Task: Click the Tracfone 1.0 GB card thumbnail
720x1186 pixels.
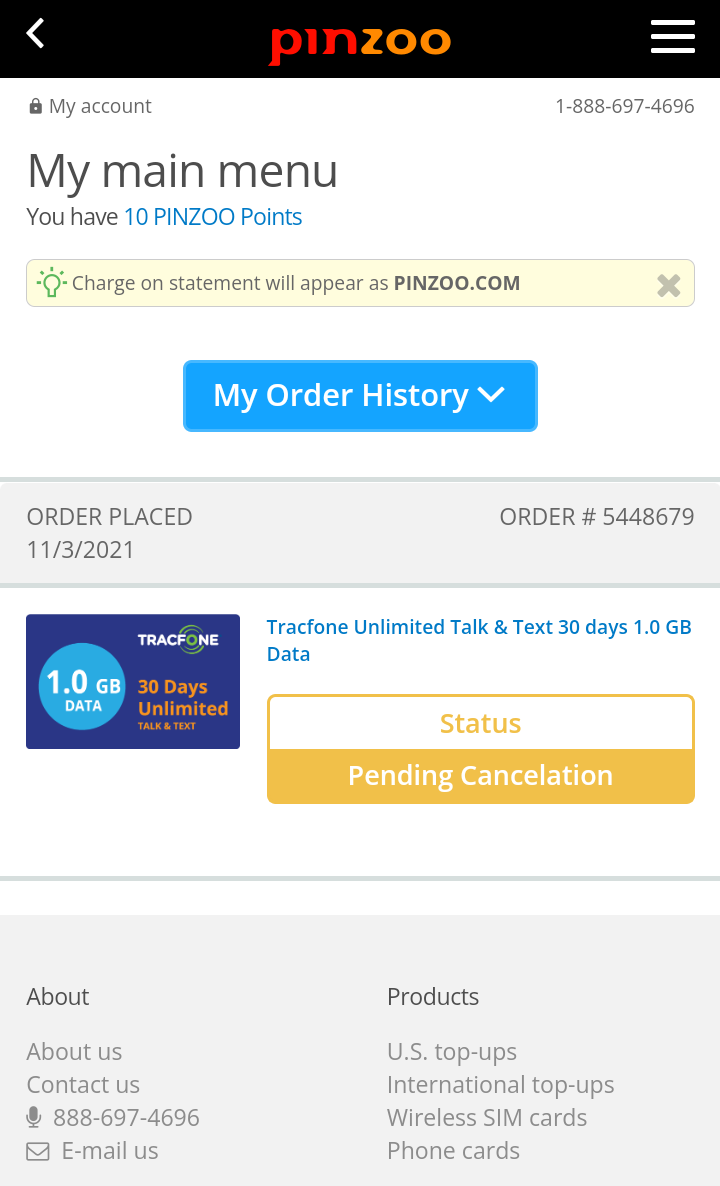Action: [x=133, y=681]
